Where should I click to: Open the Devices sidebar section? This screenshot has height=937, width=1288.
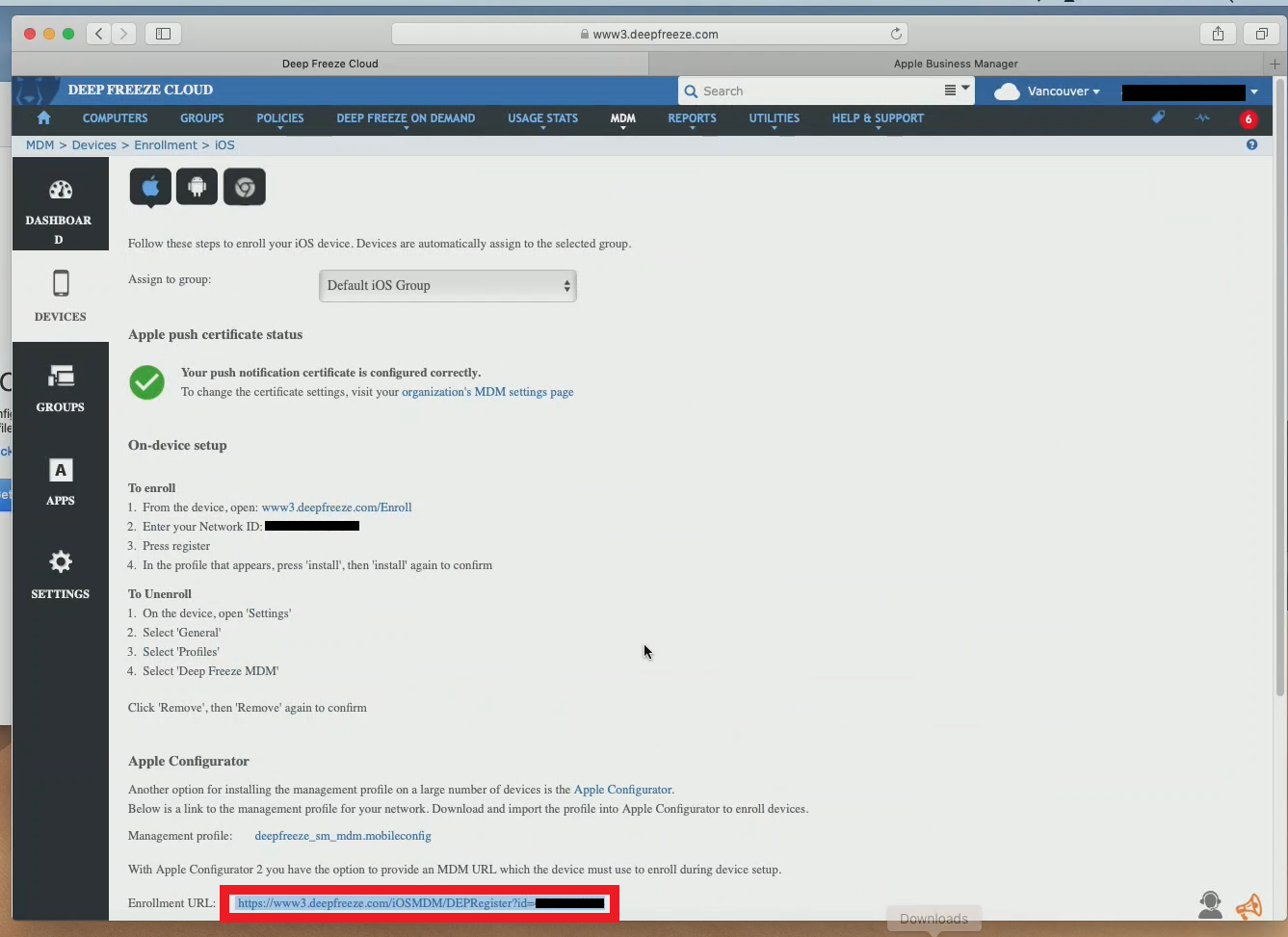coord(60,296)
